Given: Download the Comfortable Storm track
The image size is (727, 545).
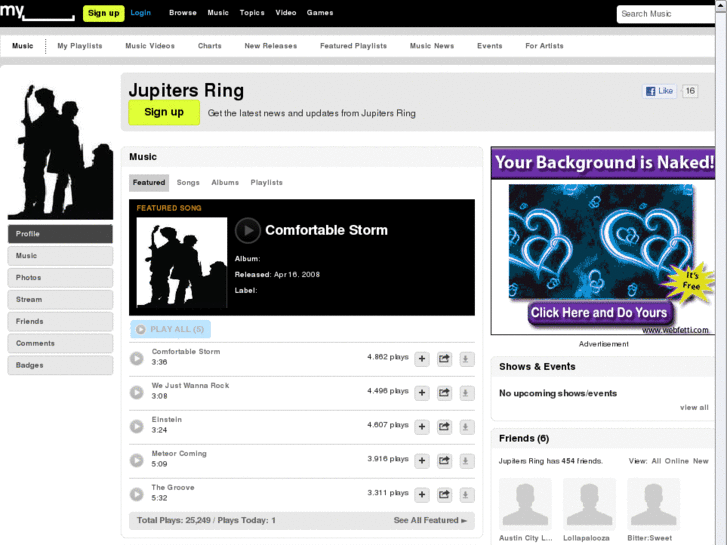Looking at the screenshot, I should [x=466, y=359].
